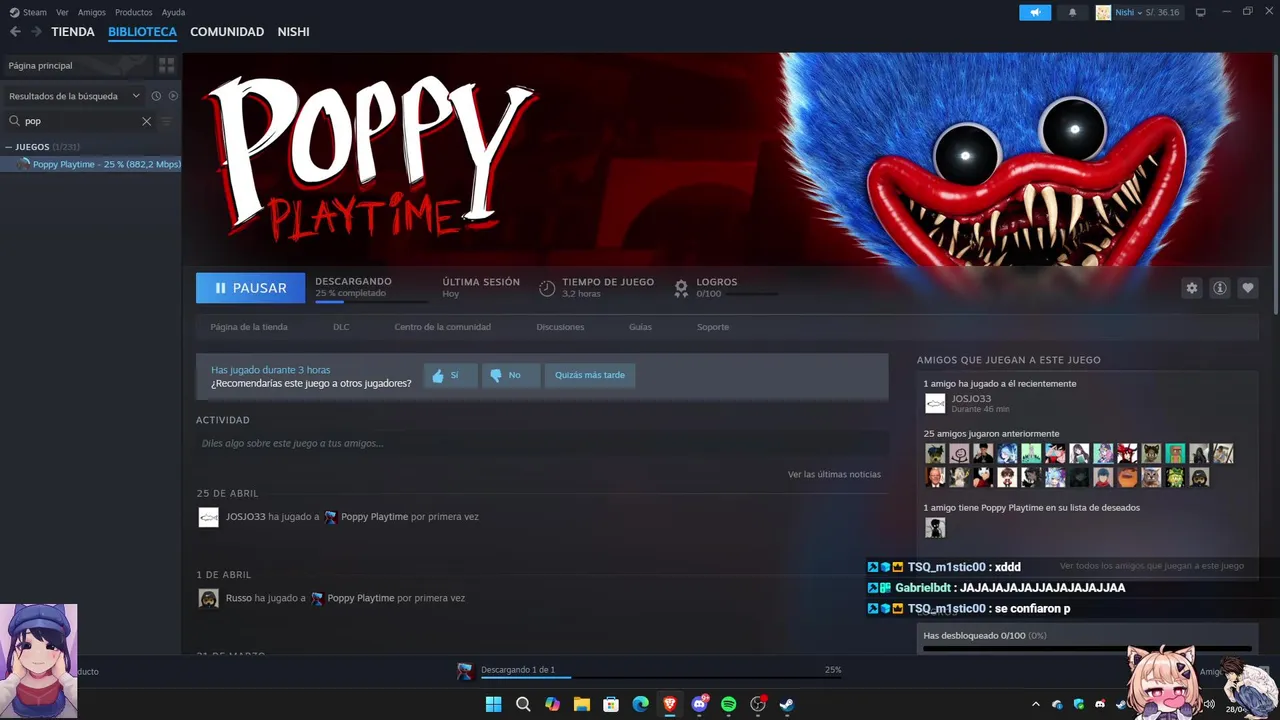The image size is (1280, 720).
Task: Click the activity post field Diles algo
Action: (541, 443)
